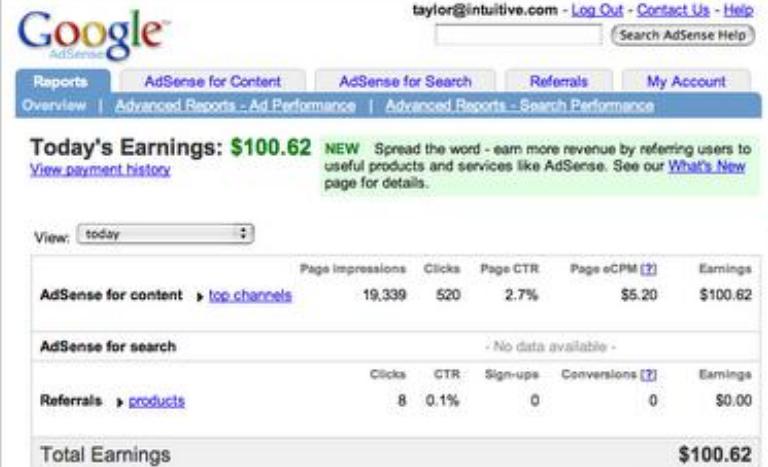Click the help [?] next to Page eCPM
This screenshot has width=768, height=467.
pyautogui.click(x=648, y=269)
